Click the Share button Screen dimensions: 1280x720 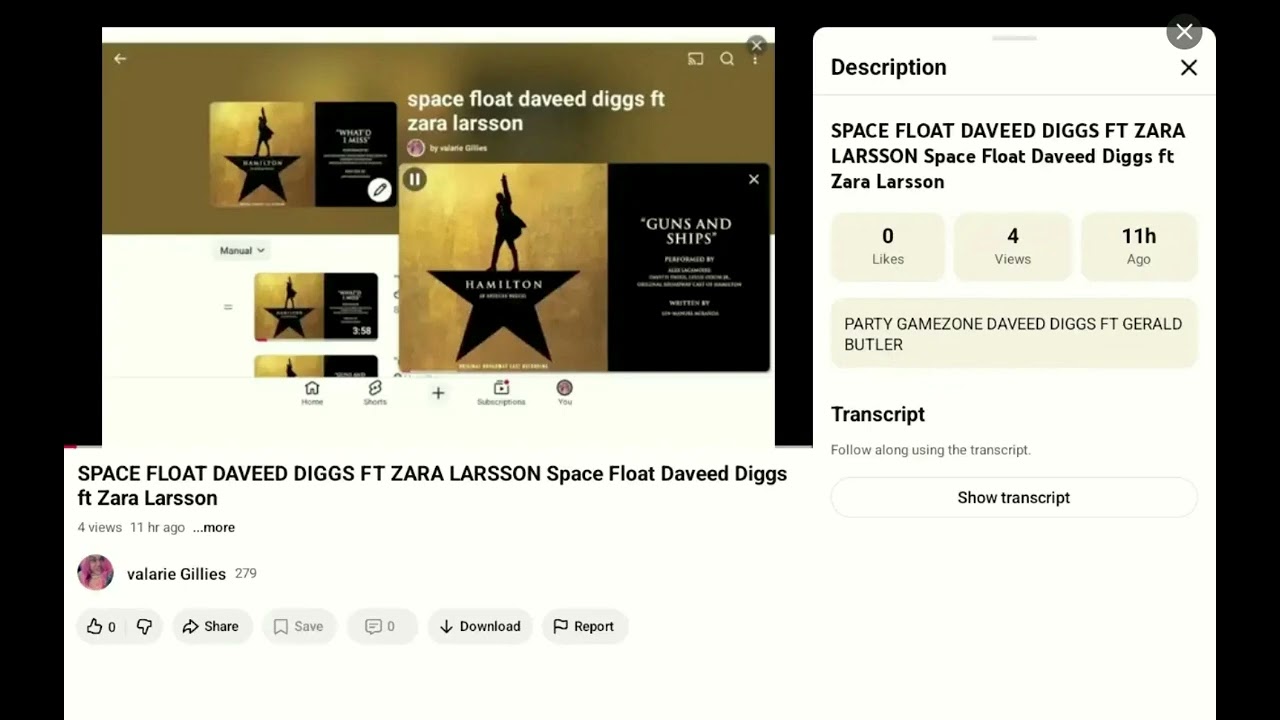tap(211, 626)
